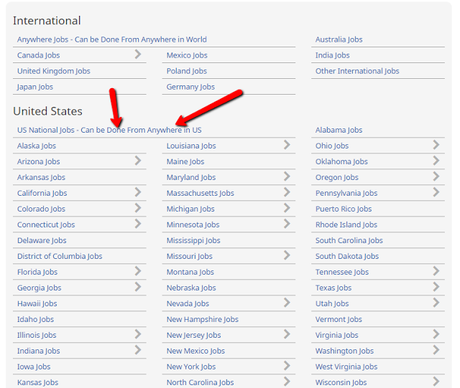Expand the Ohio Jobs chevron
This screenshot has width=460, height=388.
tap(436, 145)
